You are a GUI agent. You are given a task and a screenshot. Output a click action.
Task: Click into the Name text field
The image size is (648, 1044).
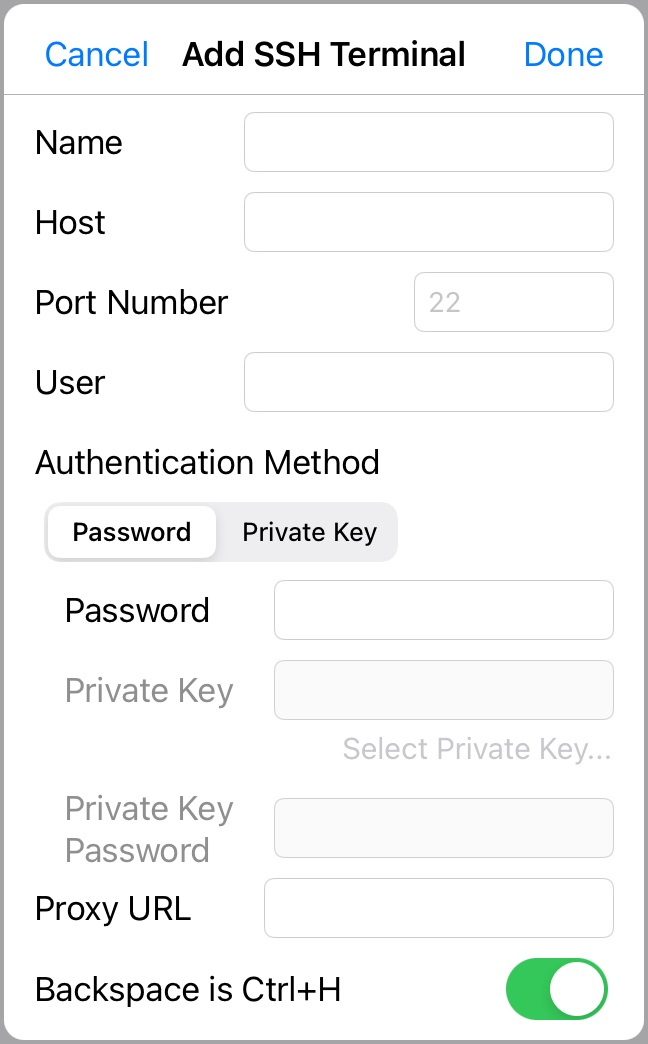pyautogui.click(x=428, y=141)
